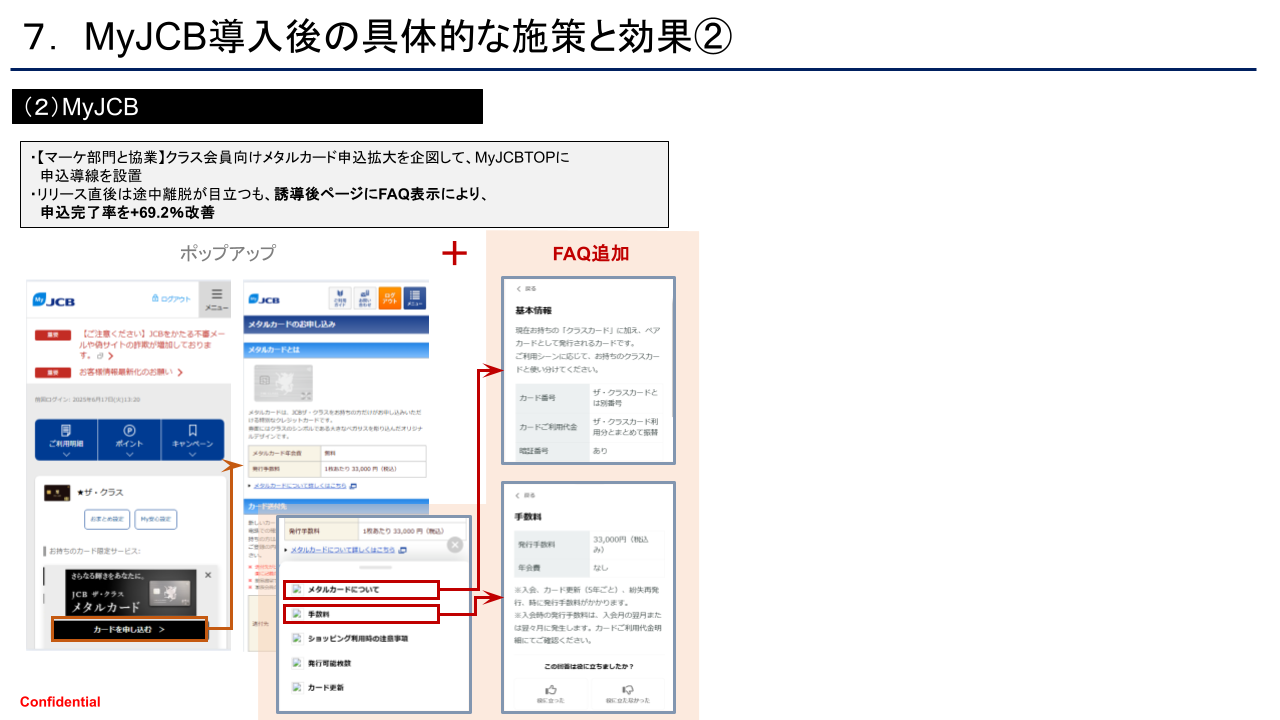Expand the キャンペーン tab
Screen dimensions: 1280x720
tap(192, 440)
